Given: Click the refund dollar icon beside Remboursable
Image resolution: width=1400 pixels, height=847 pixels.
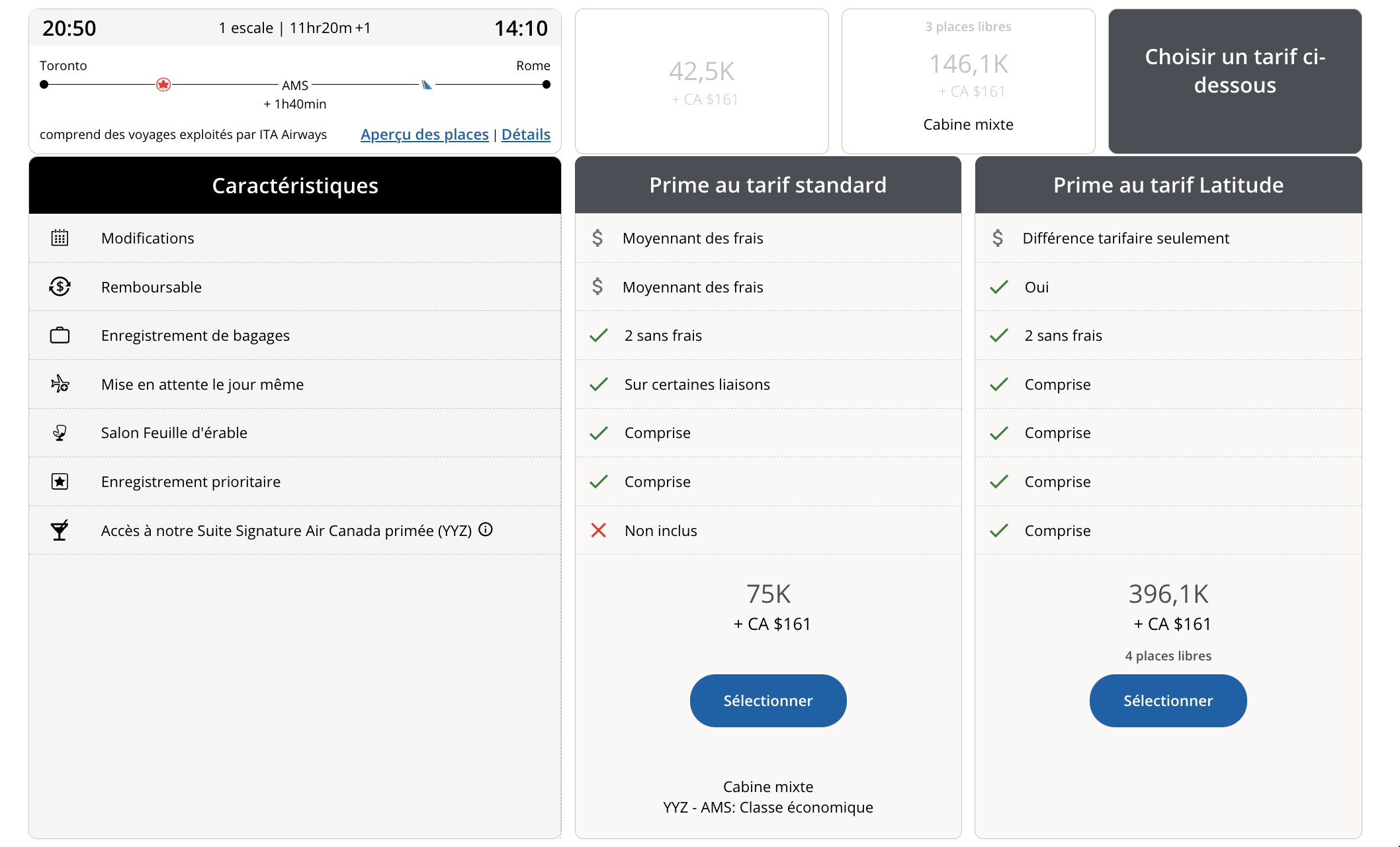Looking at the screenshot, I should pos(60,287).
